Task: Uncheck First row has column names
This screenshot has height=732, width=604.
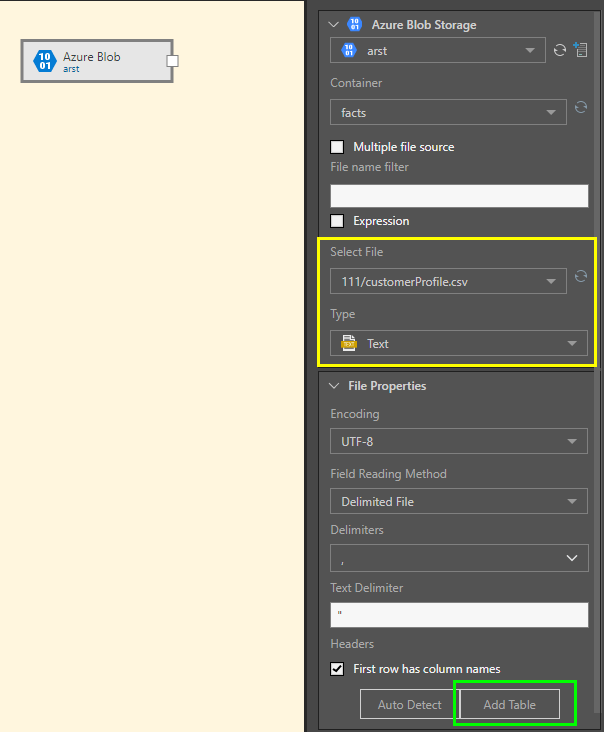Action: (x=338, y=669)
